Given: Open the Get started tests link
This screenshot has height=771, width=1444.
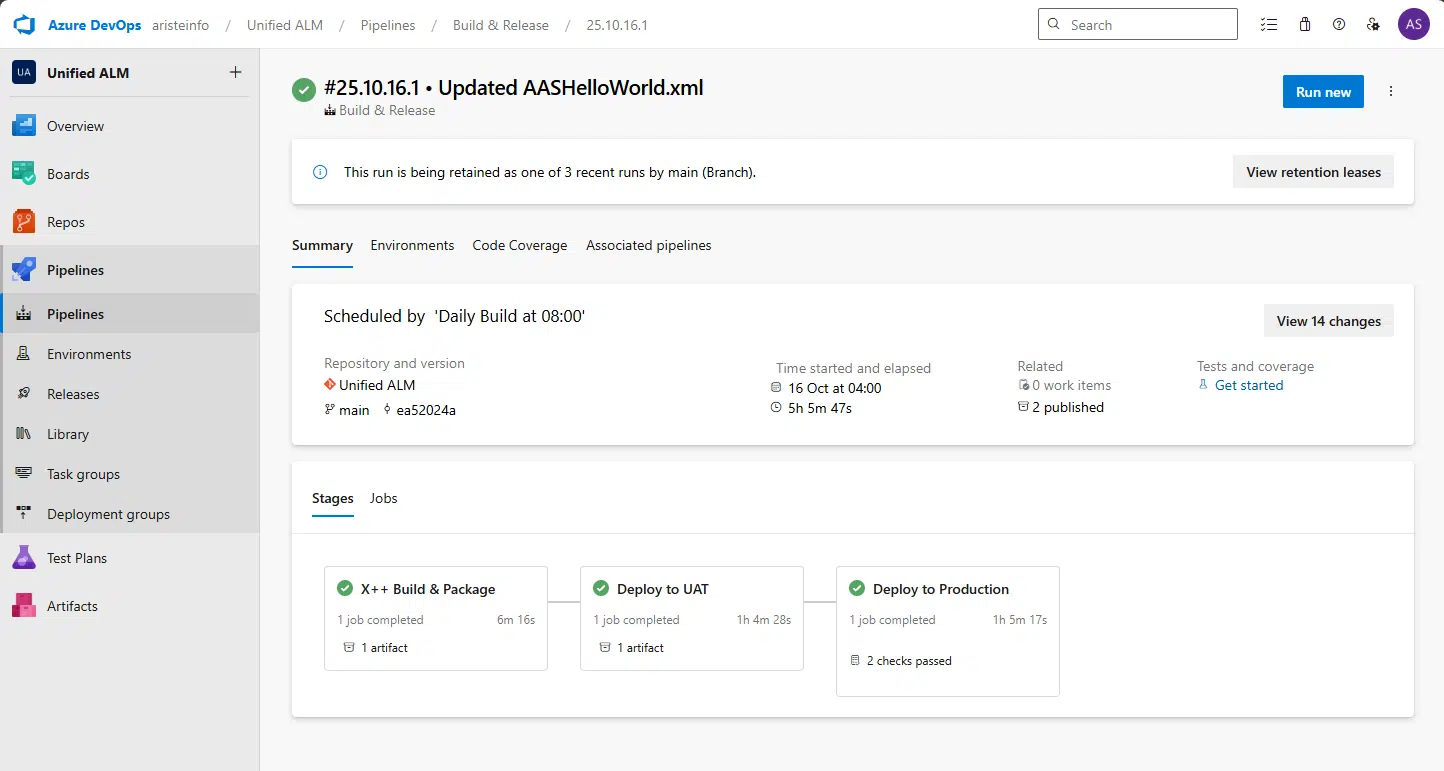Looking at the screenshot, I should click(1248, 385).
